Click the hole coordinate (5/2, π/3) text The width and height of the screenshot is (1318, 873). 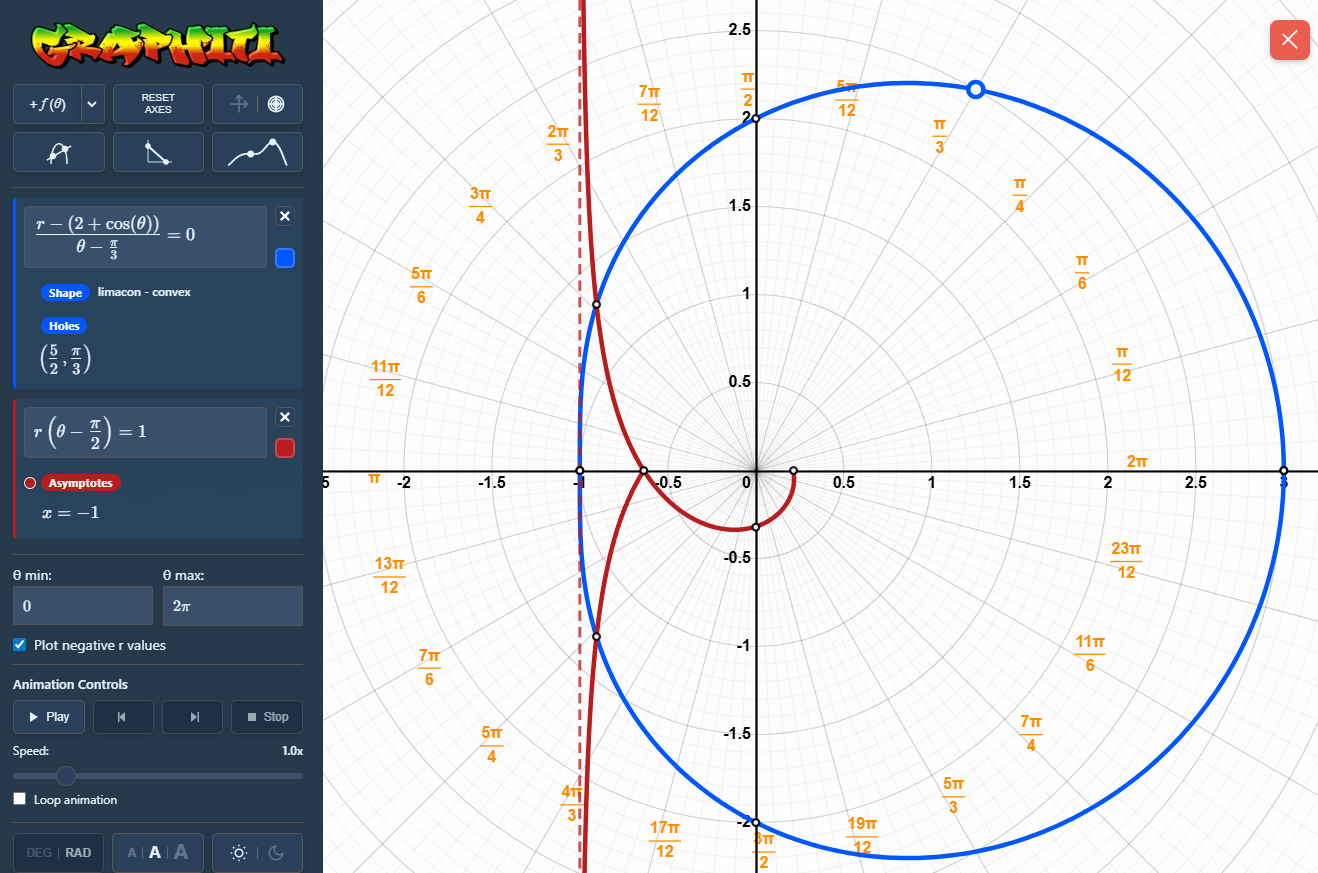[64, 357]
